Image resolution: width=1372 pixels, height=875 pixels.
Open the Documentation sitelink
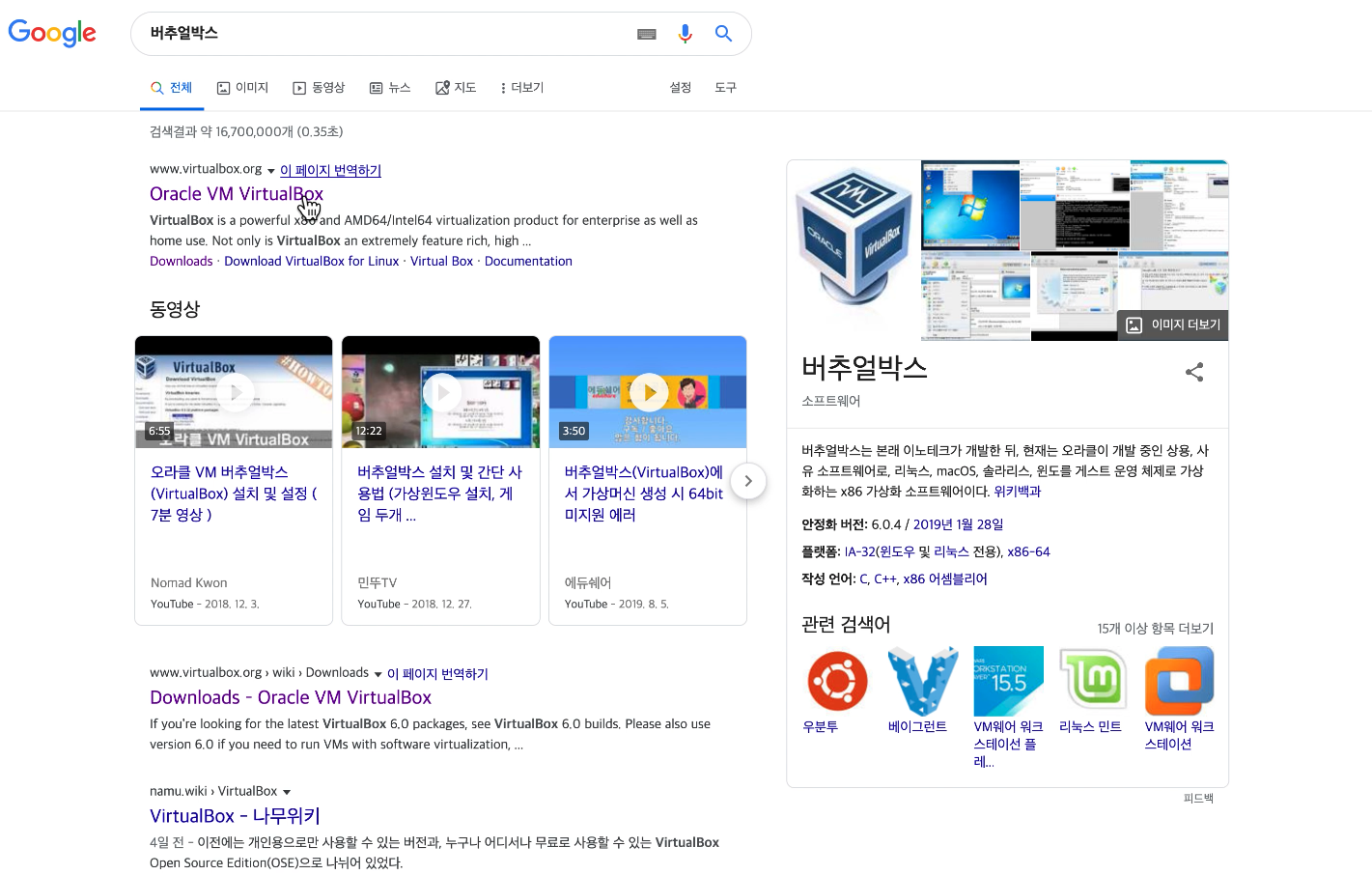coord(528,262)
